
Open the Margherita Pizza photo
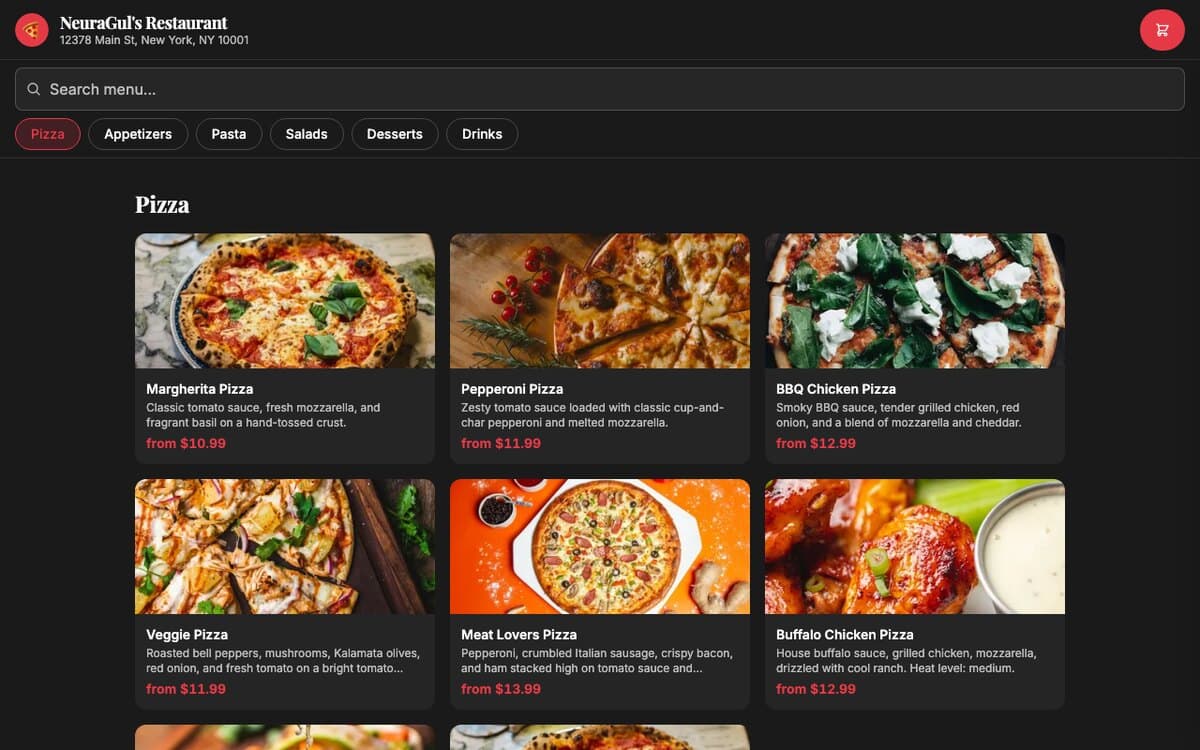click(285, 301)
